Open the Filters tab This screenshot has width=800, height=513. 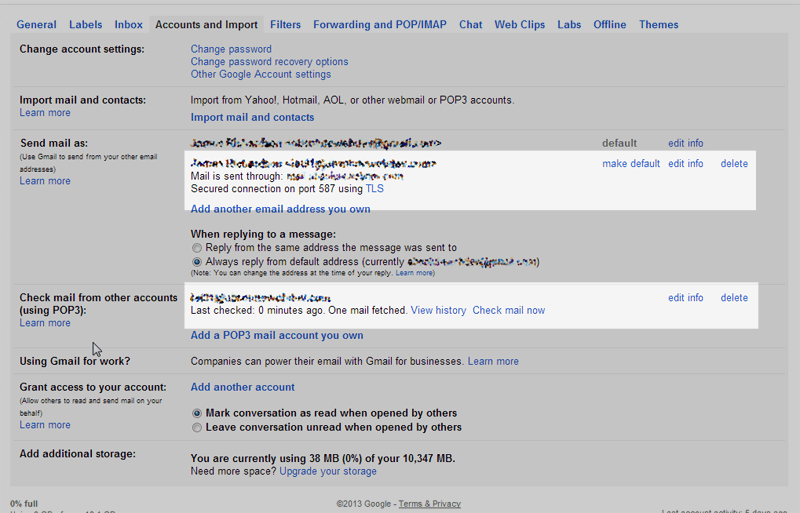pyautogui.click(x=285, y=25)
